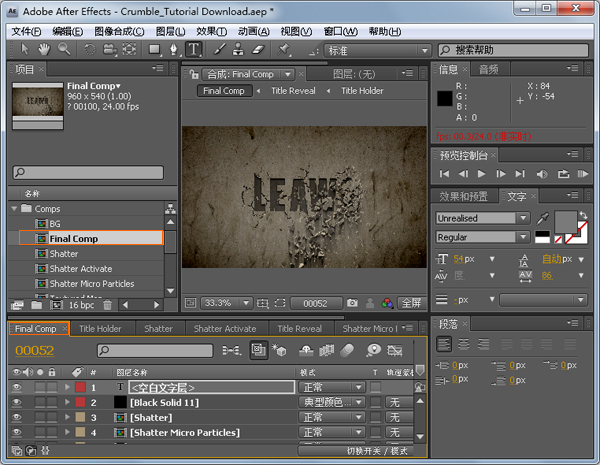Click the interpret footage icon
This screenshot has height=465, width=600.
pos(17,305)
